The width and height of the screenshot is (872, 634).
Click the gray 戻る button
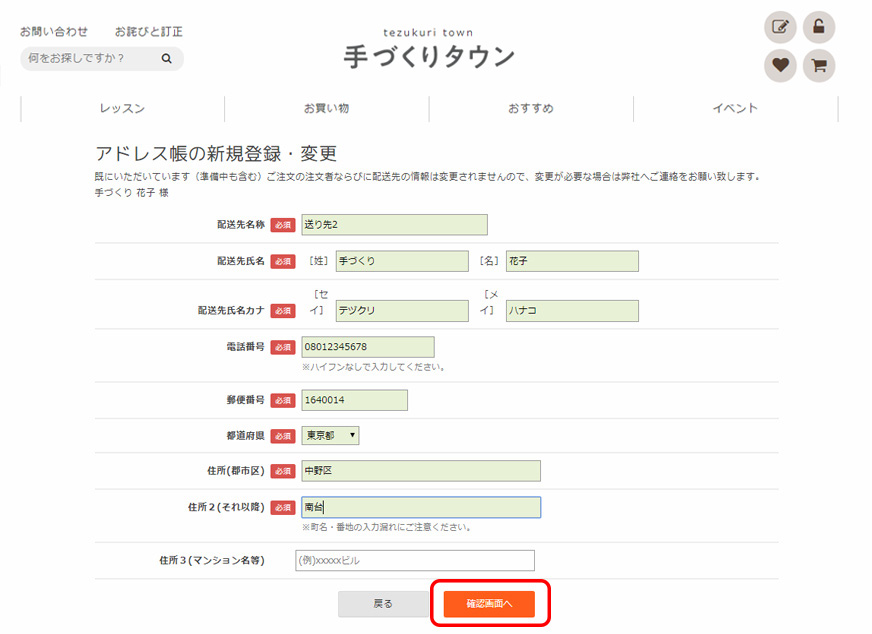[x=383, y=604]
